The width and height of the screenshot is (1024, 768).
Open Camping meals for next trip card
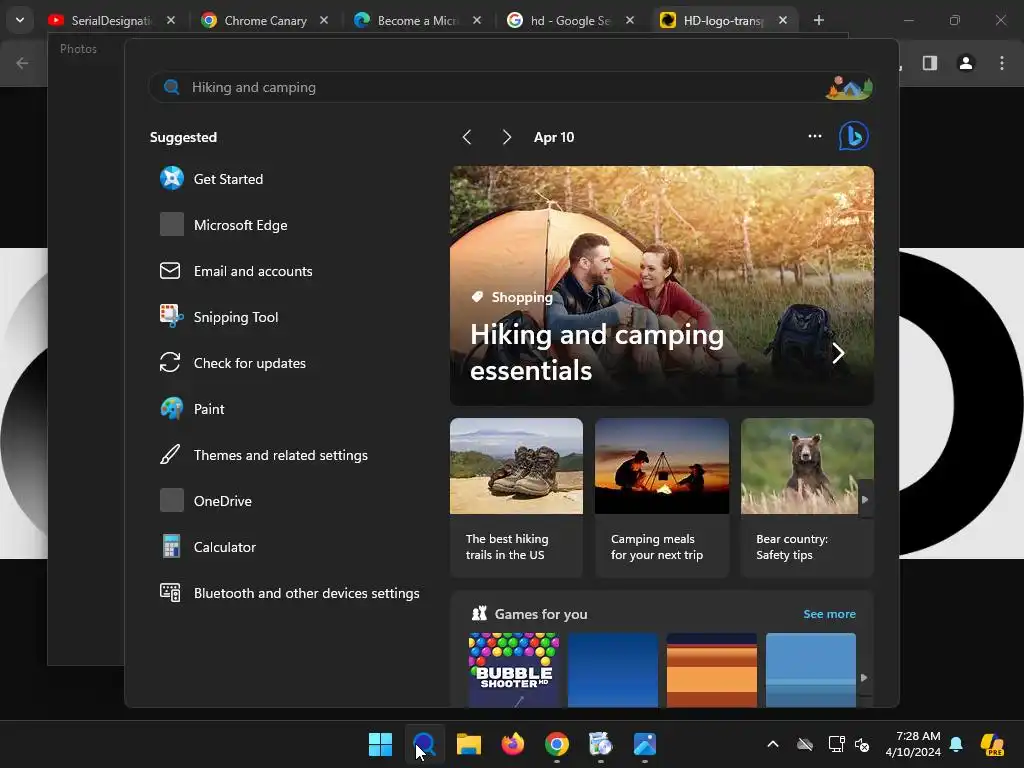[662, 498]
